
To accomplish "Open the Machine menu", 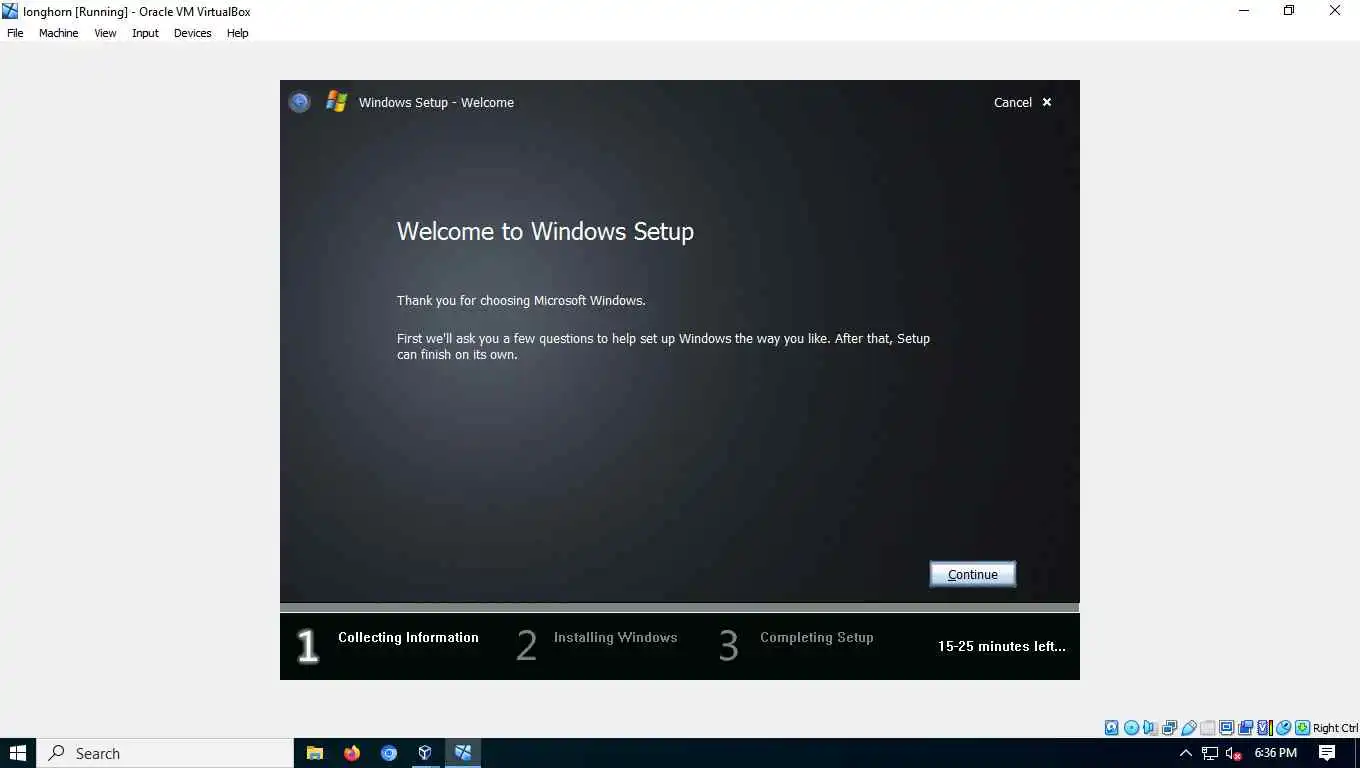I will pos(58,33).
